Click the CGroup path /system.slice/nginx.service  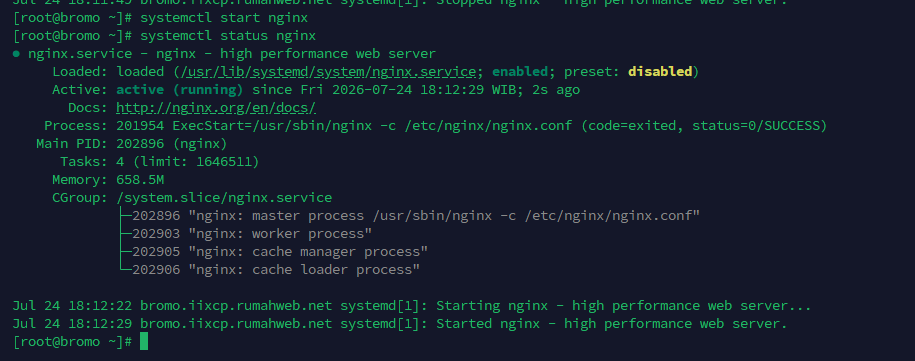pyautogui.click(x=224, y=198)
